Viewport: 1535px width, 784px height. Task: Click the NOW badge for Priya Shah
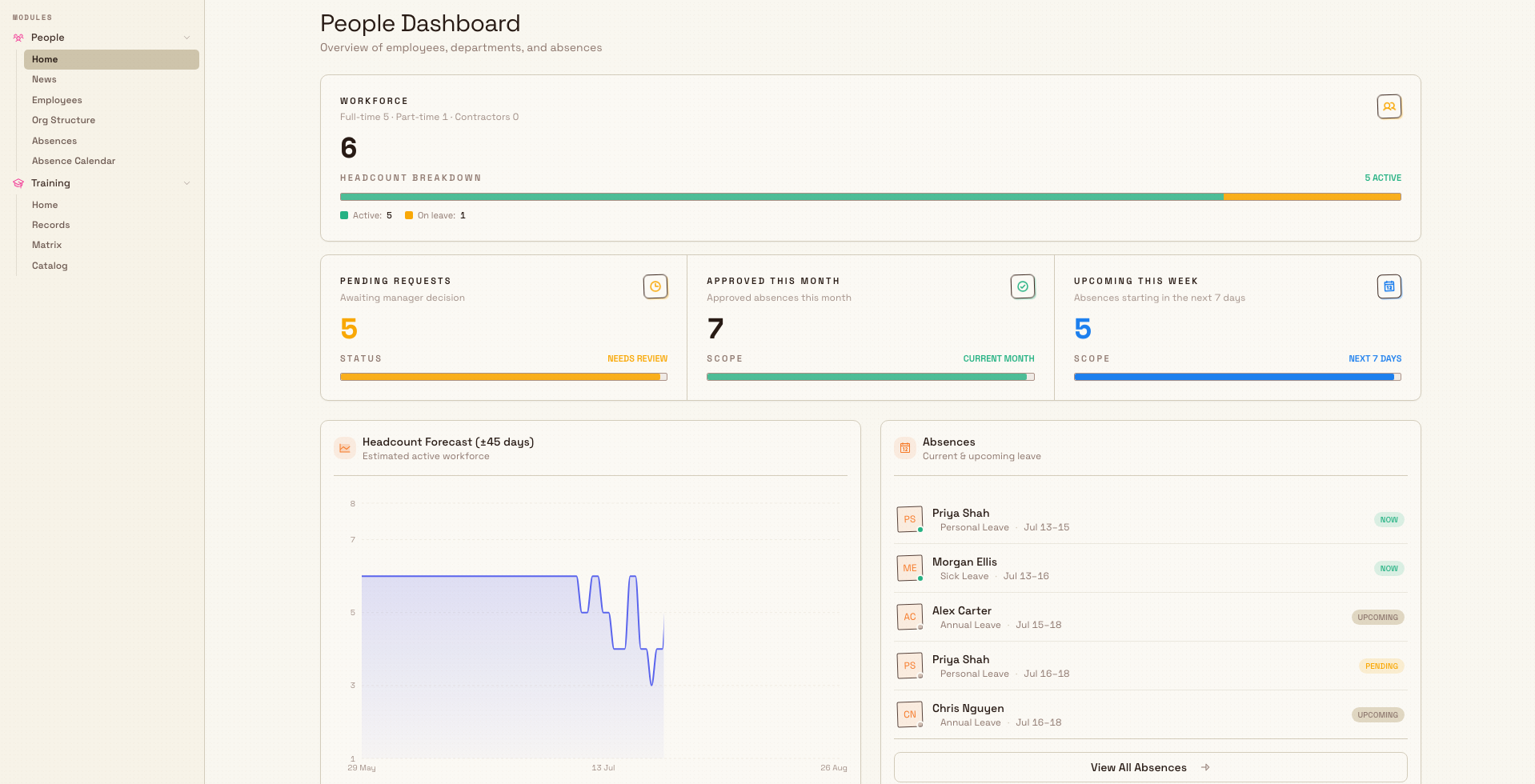click(1389, 520)
